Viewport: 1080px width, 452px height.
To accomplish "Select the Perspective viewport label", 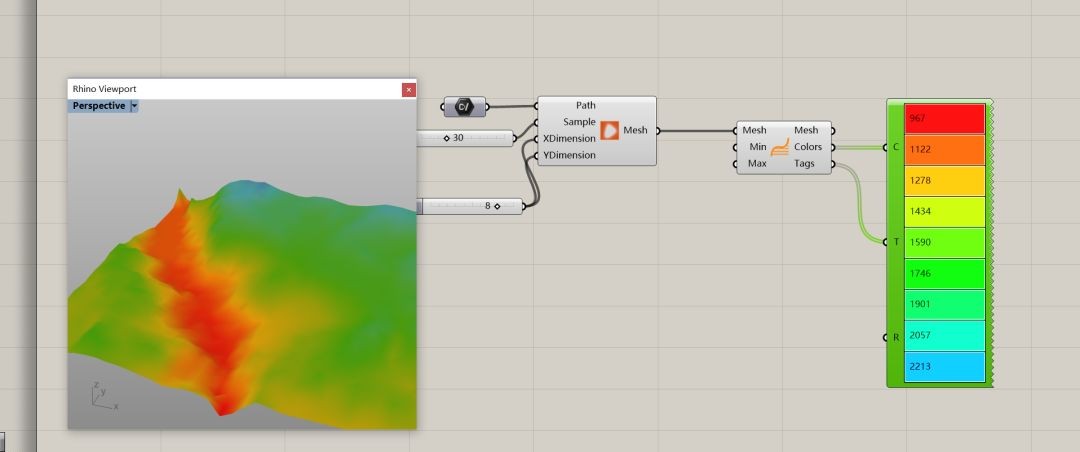I will (98, 106).
